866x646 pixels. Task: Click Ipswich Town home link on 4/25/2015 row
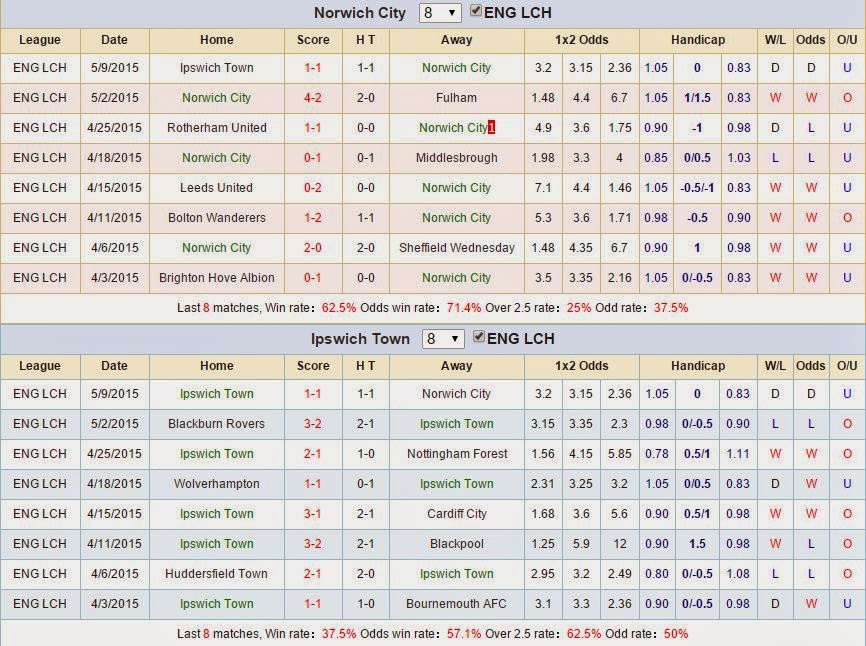tap(216, 454)
